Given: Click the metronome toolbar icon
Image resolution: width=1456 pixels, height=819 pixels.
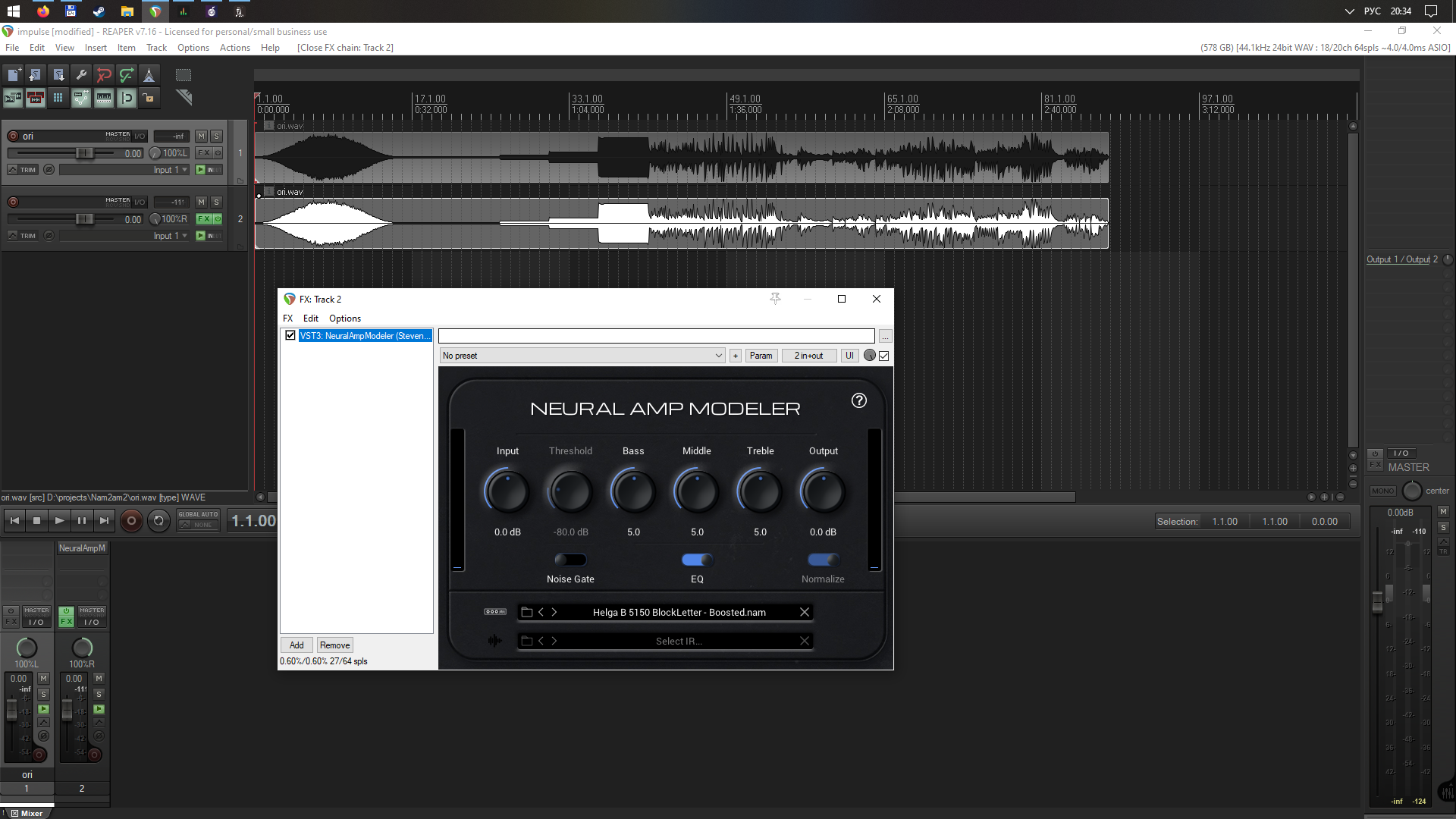Looking at the screenshot, I should tap(149, 74).
